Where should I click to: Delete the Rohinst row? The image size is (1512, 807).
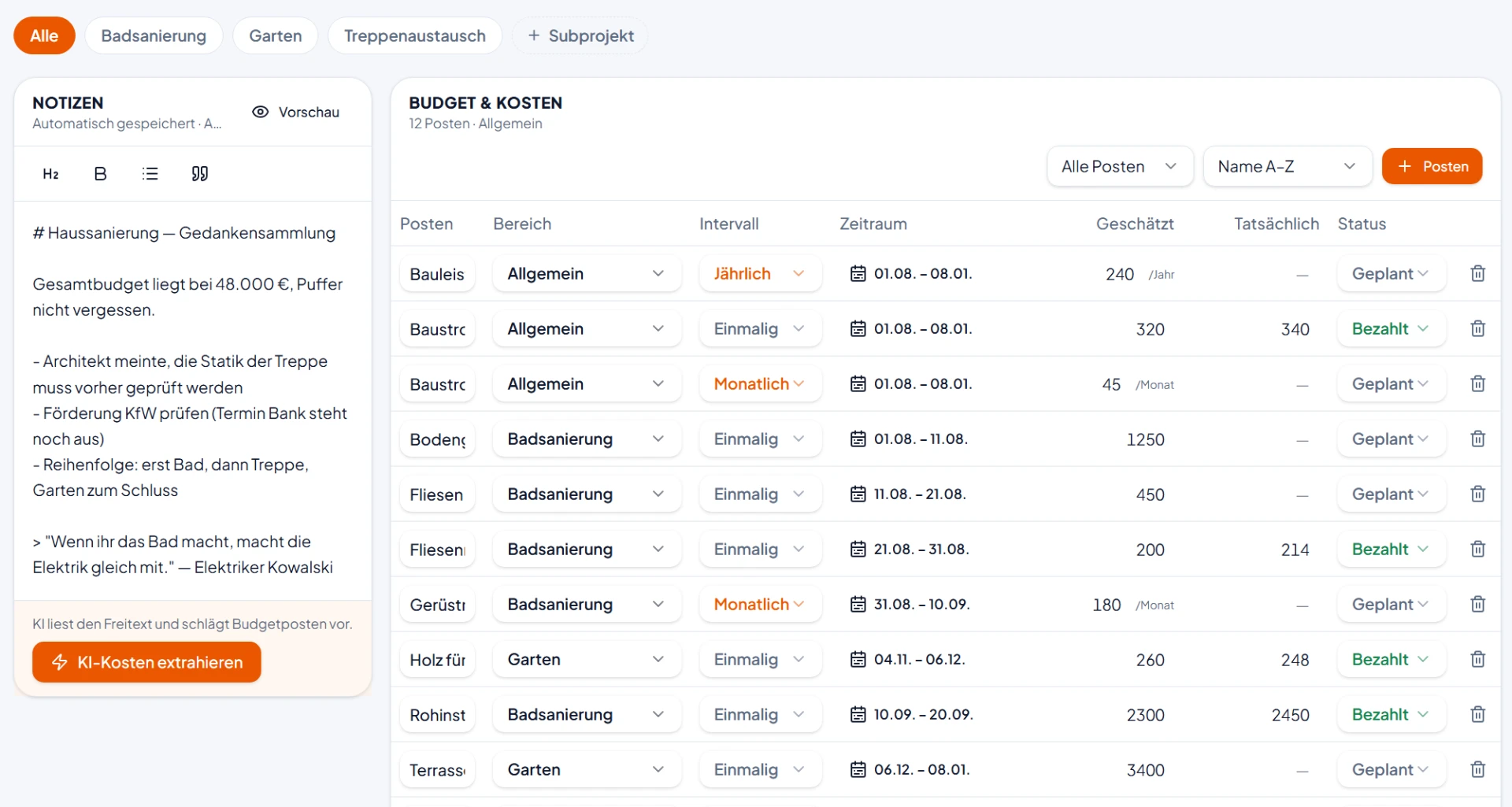point(1477,714)
